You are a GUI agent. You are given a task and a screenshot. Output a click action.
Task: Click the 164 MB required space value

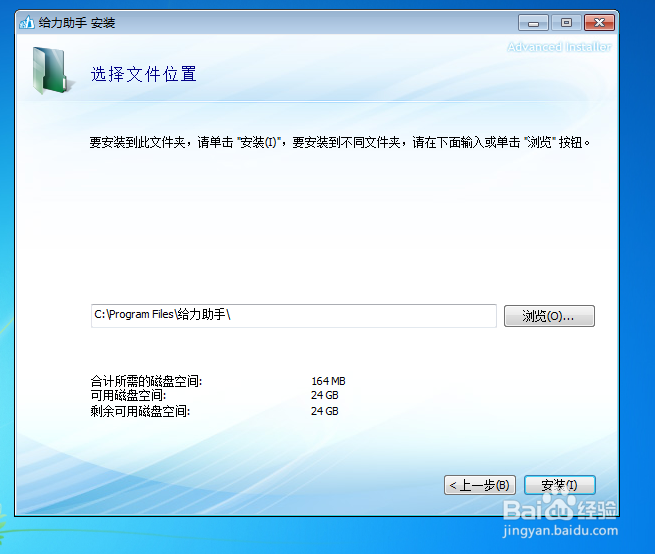coord(328,381)
